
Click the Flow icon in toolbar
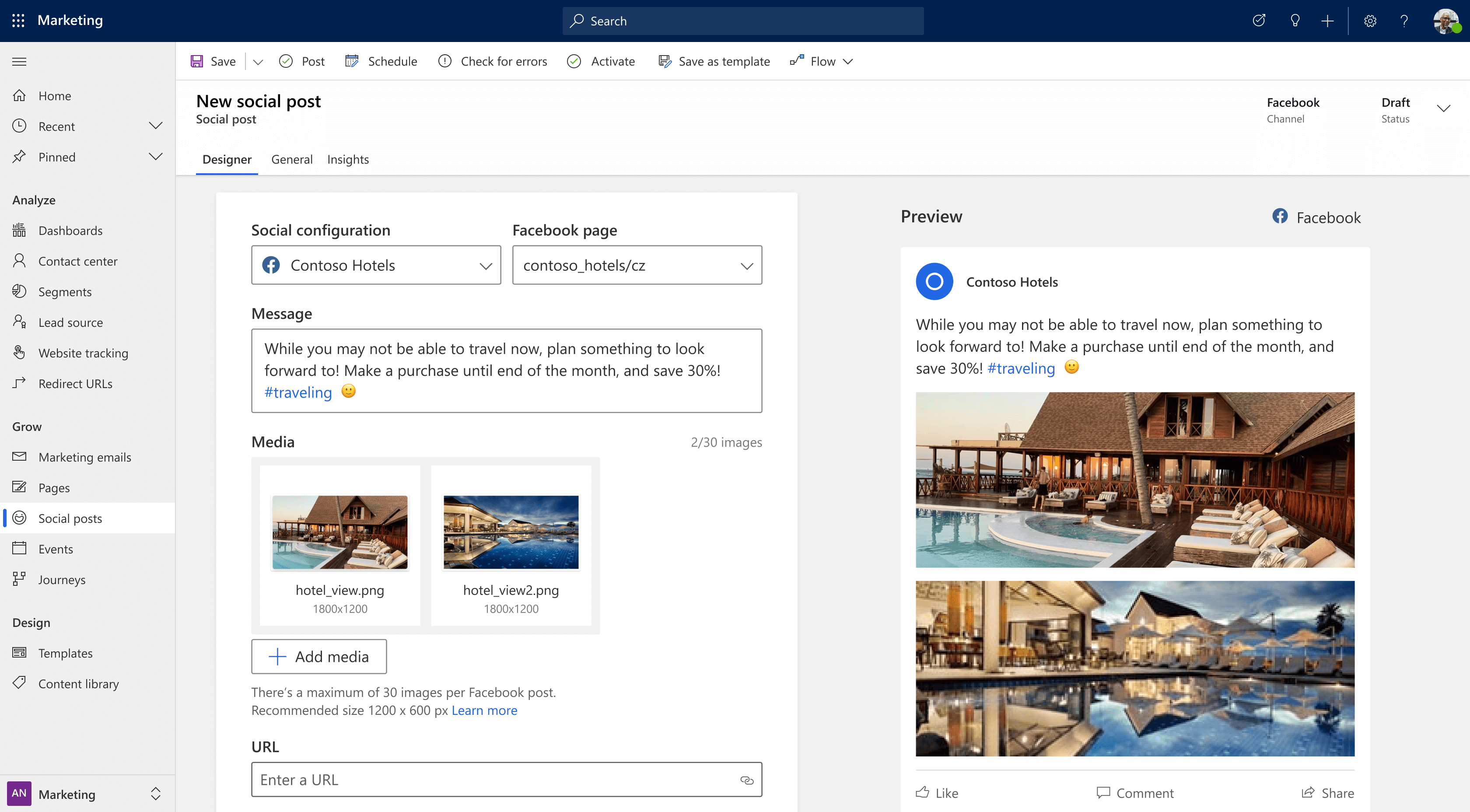point(797,61)
